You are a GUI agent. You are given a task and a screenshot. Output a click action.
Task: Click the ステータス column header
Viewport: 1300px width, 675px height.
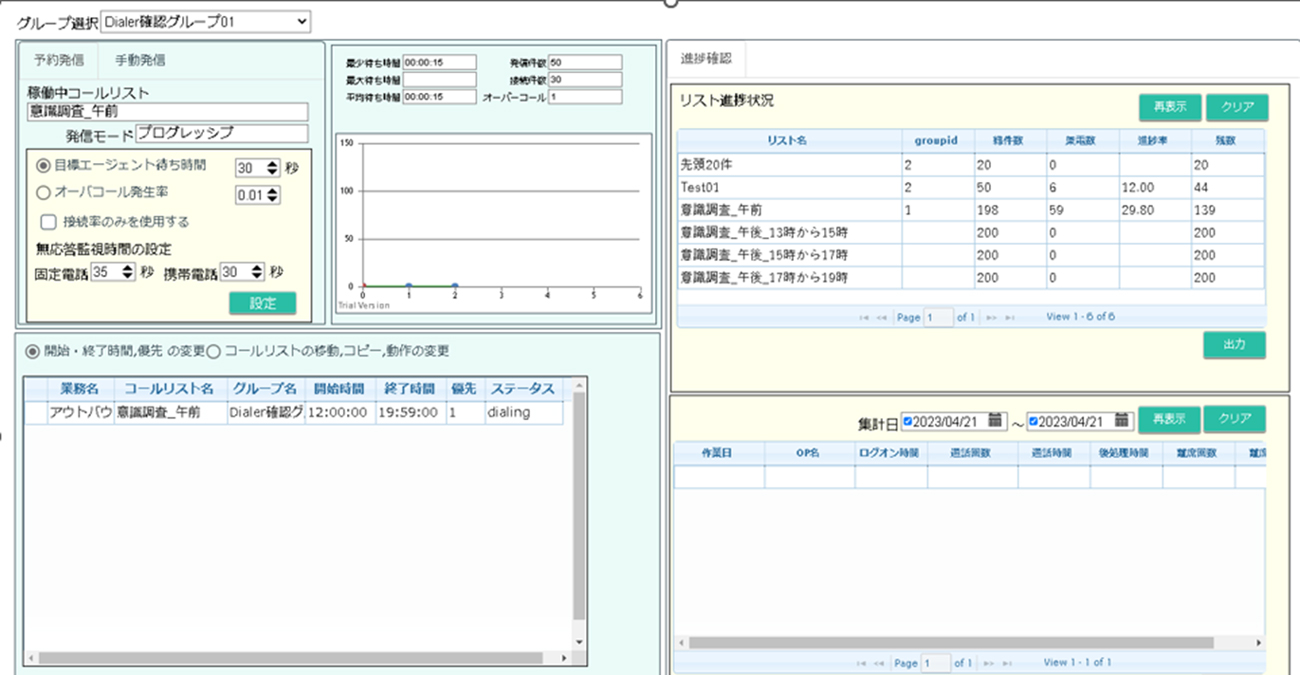pyautogui.click(x=523, y=388)
